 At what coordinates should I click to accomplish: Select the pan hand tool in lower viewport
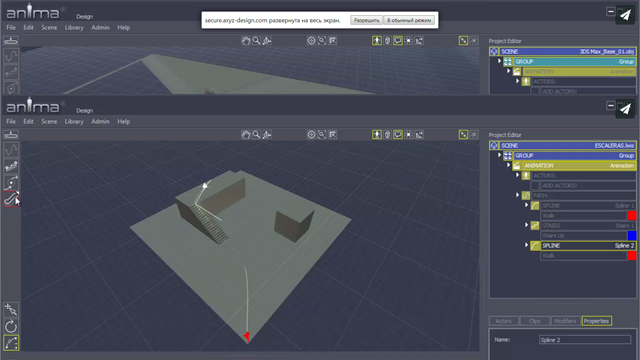[x=246, y=135]
